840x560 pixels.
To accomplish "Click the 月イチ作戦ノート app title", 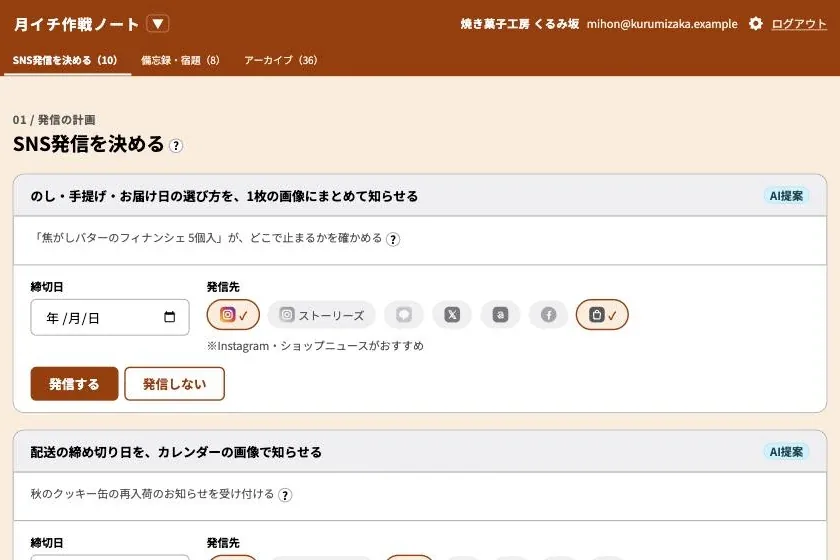I will [77, 24].
